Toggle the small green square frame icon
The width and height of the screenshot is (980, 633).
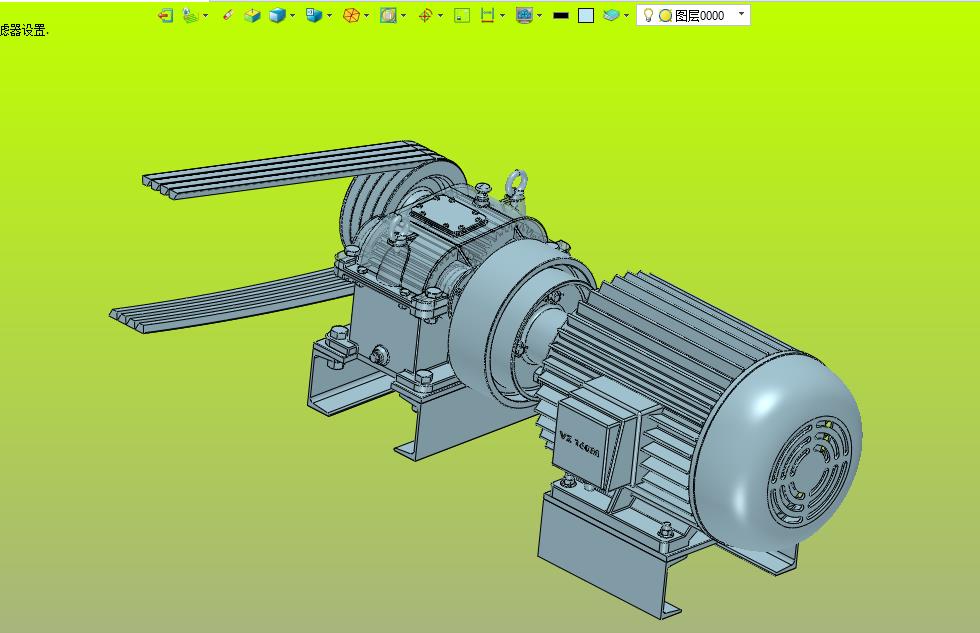tap(461, 15)
